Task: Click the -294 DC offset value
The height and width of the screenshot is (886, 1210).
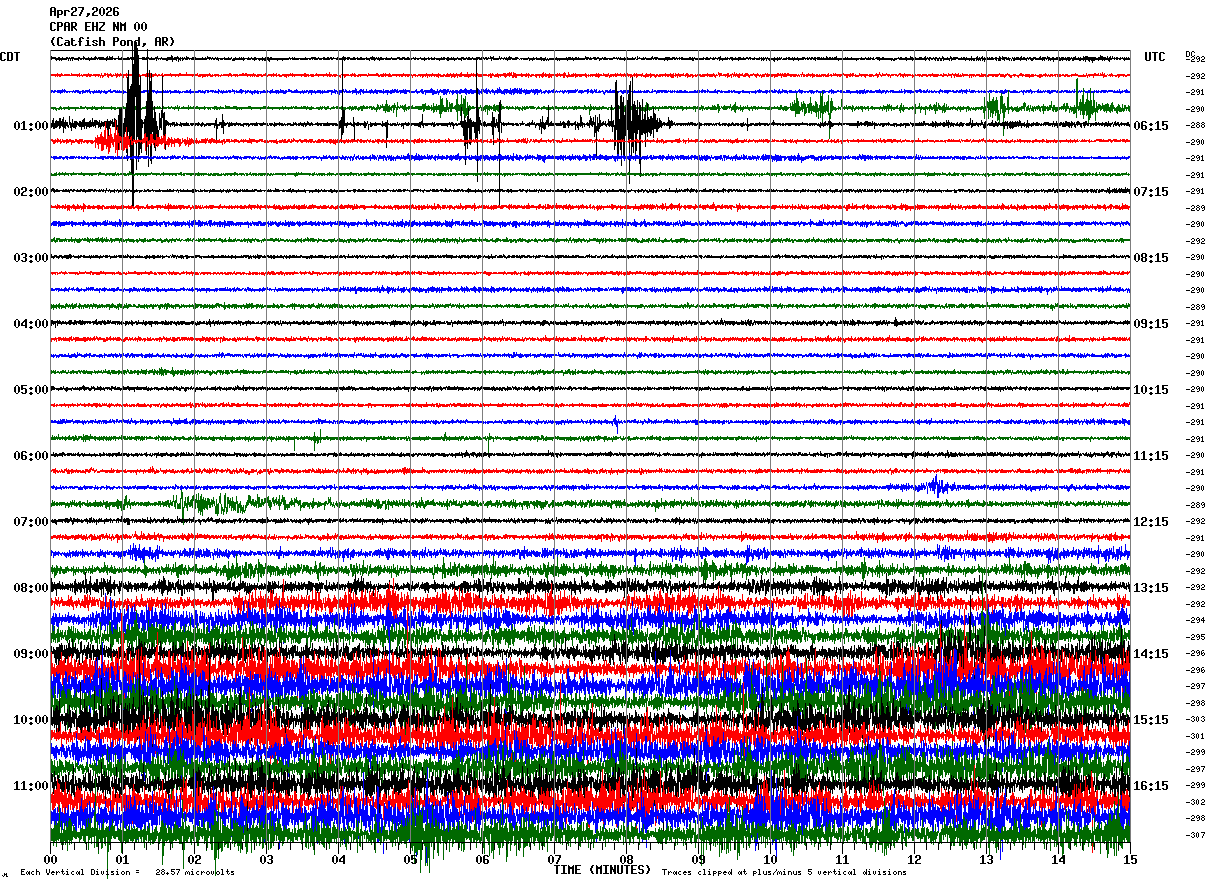Action: (x=1195, y=621)
